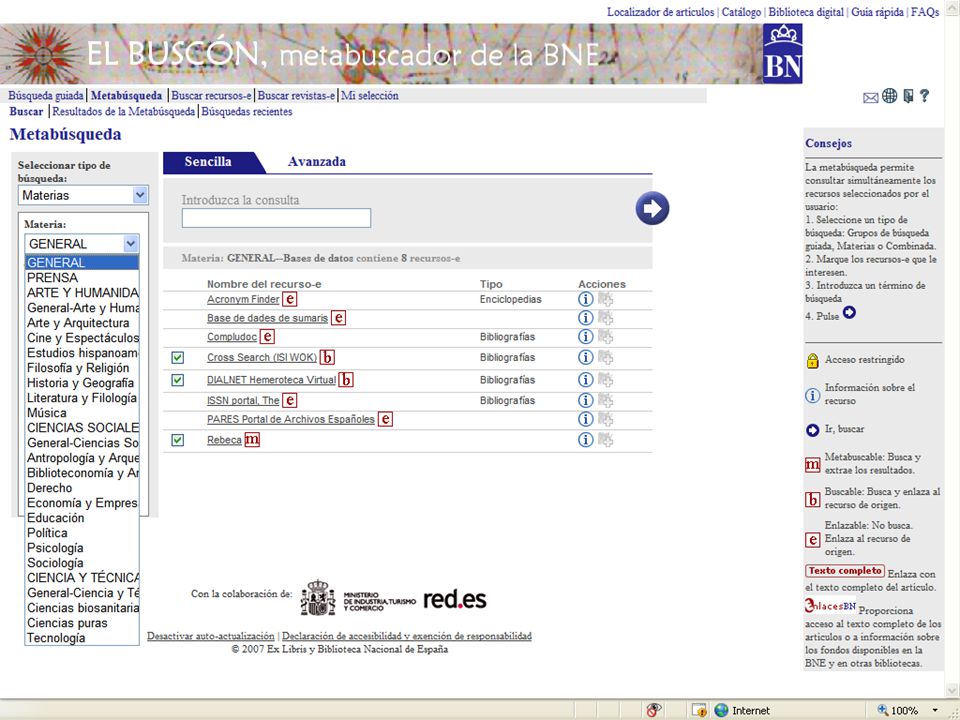Add Acronym Finder to my selection icon
The image size is (960, 720).
tap(606, 299)
